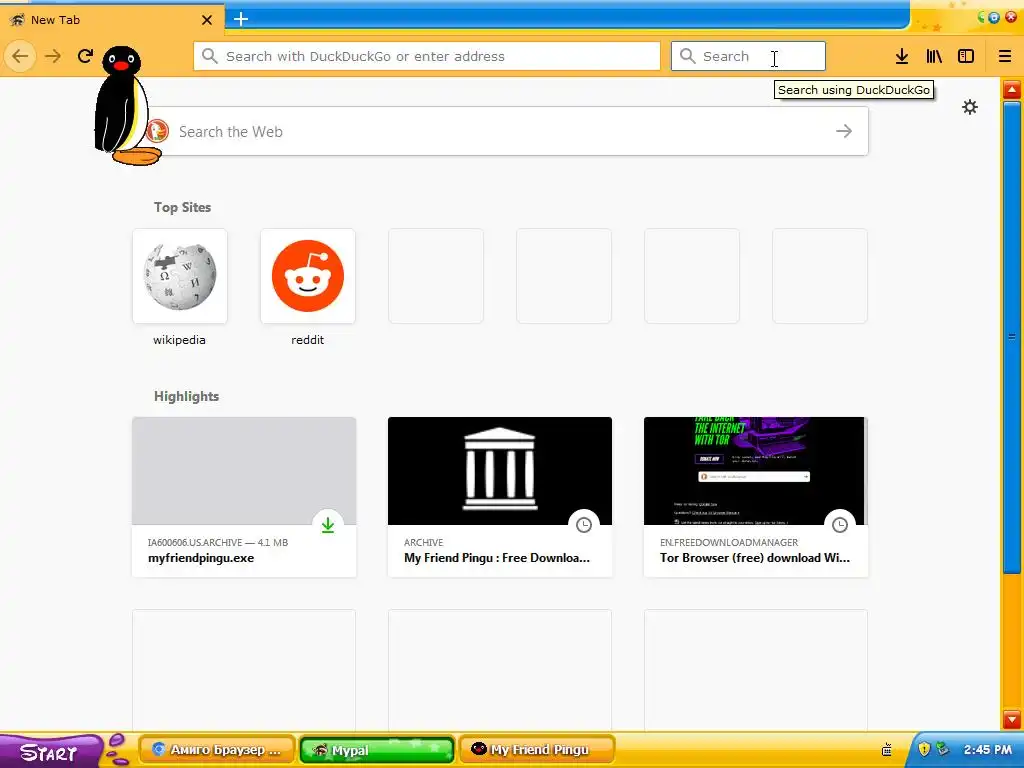
Task: Click the blue window maximize button
Action: coord(994,18)
